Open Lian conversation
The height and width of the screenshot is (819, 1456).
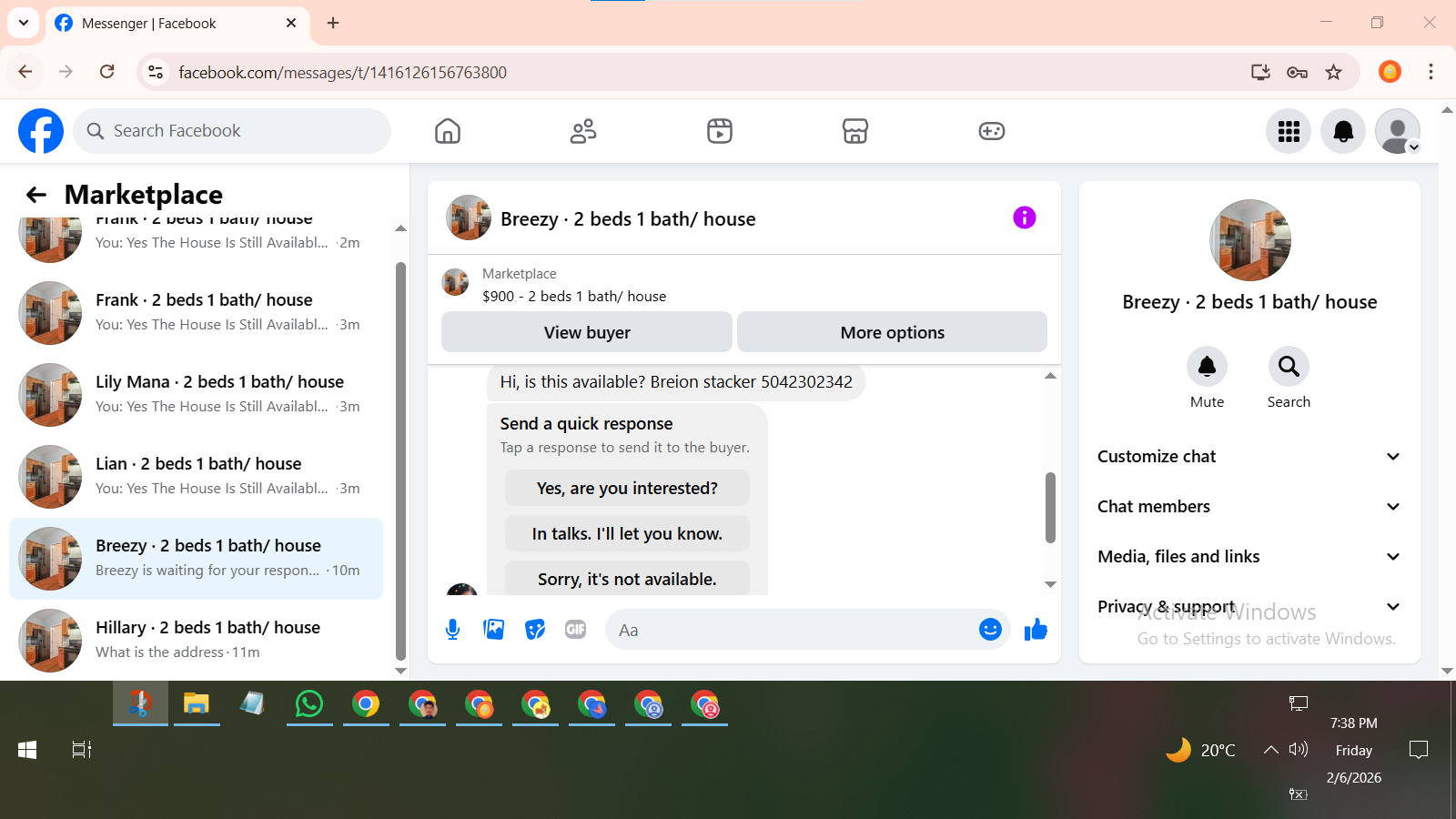coord(196,477)
